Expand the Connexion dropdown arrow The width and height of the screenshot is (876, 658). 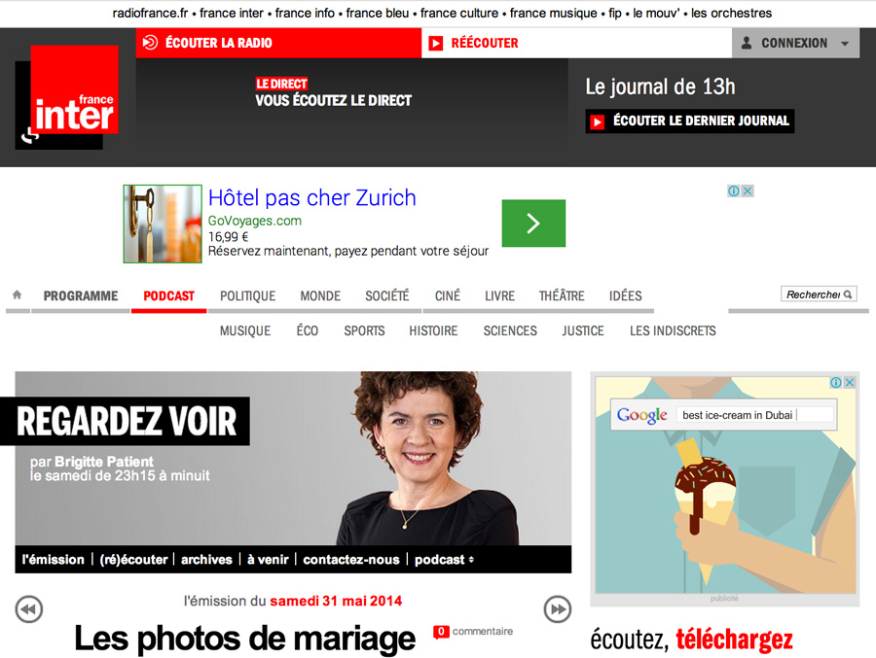pos(845,44)
